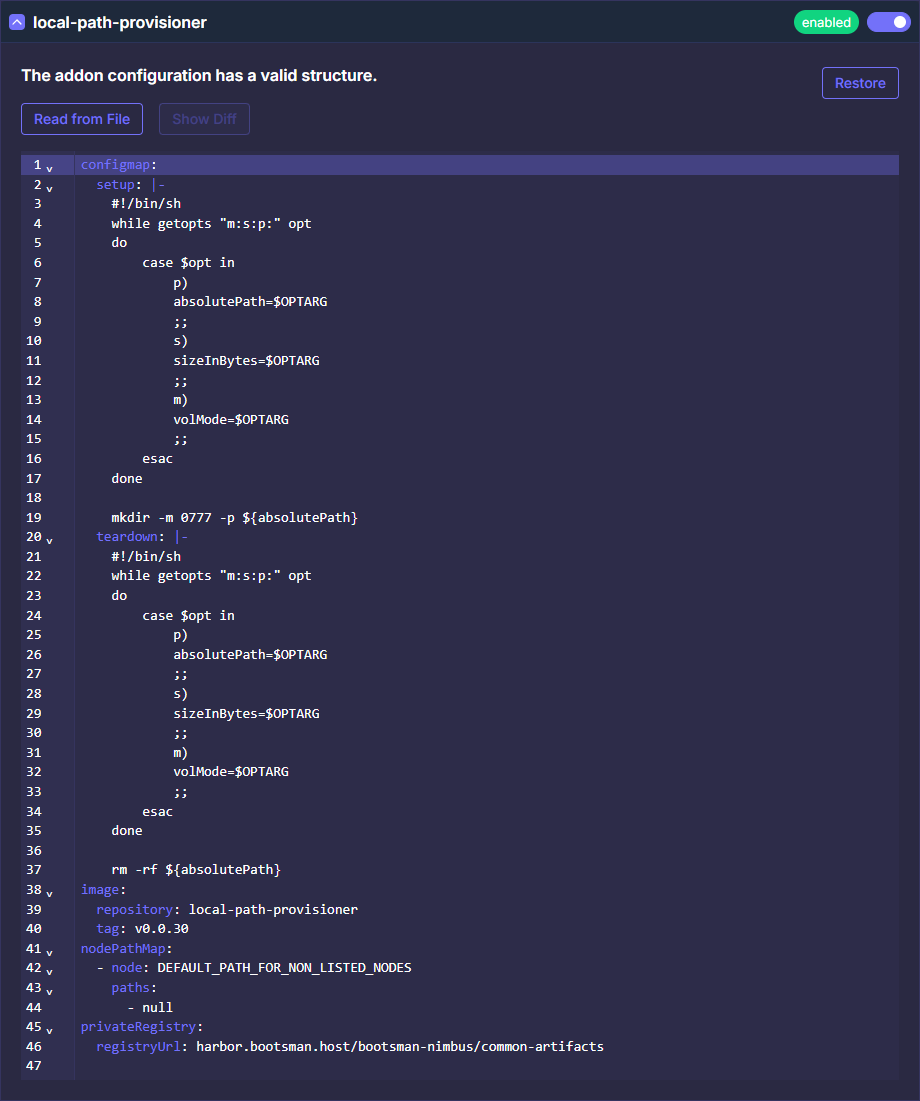Click the tag version v0.0.30 text
The image size is (920, 1101).
coord(161,928)
